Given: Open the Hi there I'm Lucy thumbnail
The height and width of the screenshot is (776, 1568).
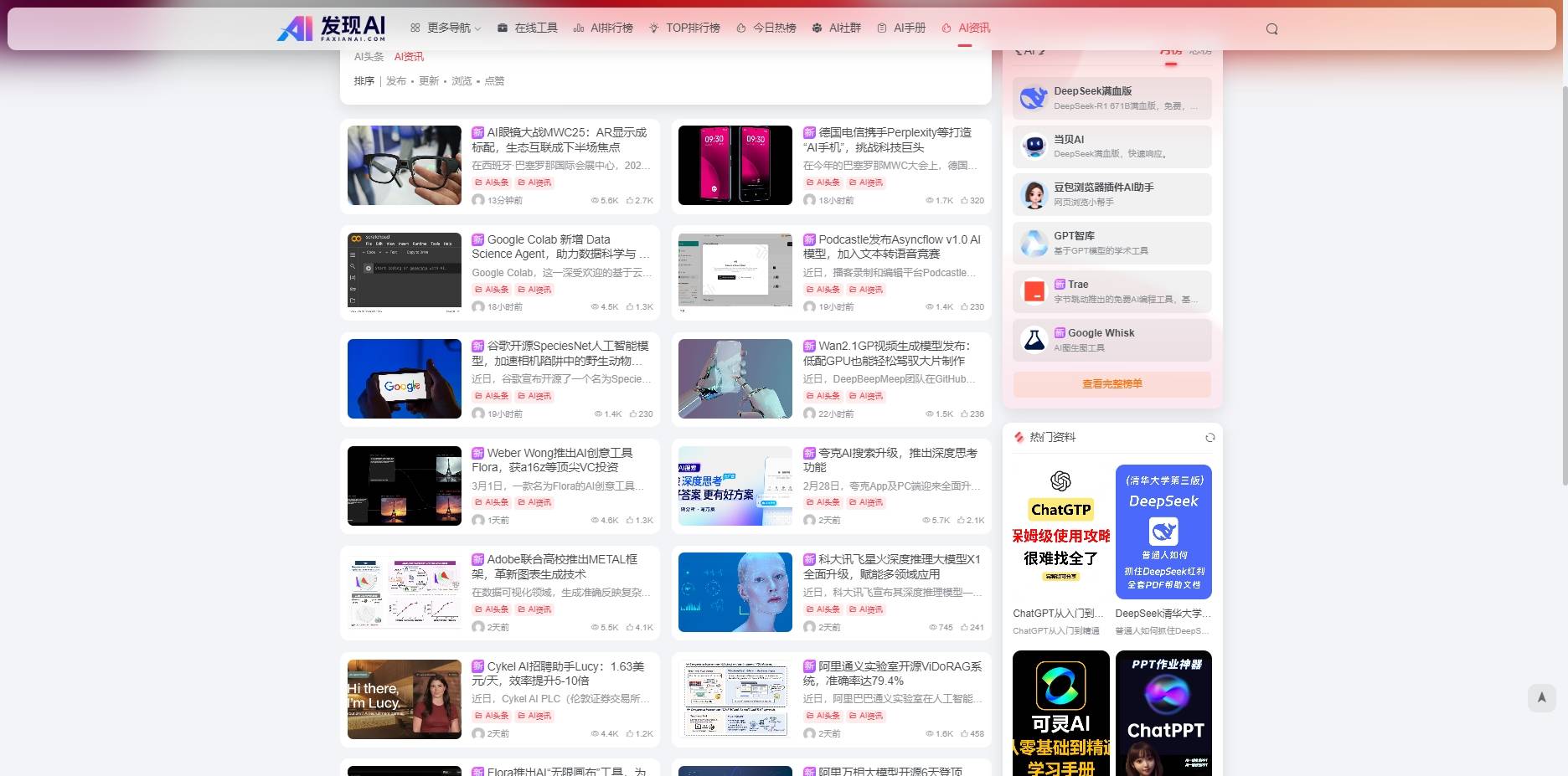Looking at the screenshot, I should pyautogui.click(x=405, y=699).
